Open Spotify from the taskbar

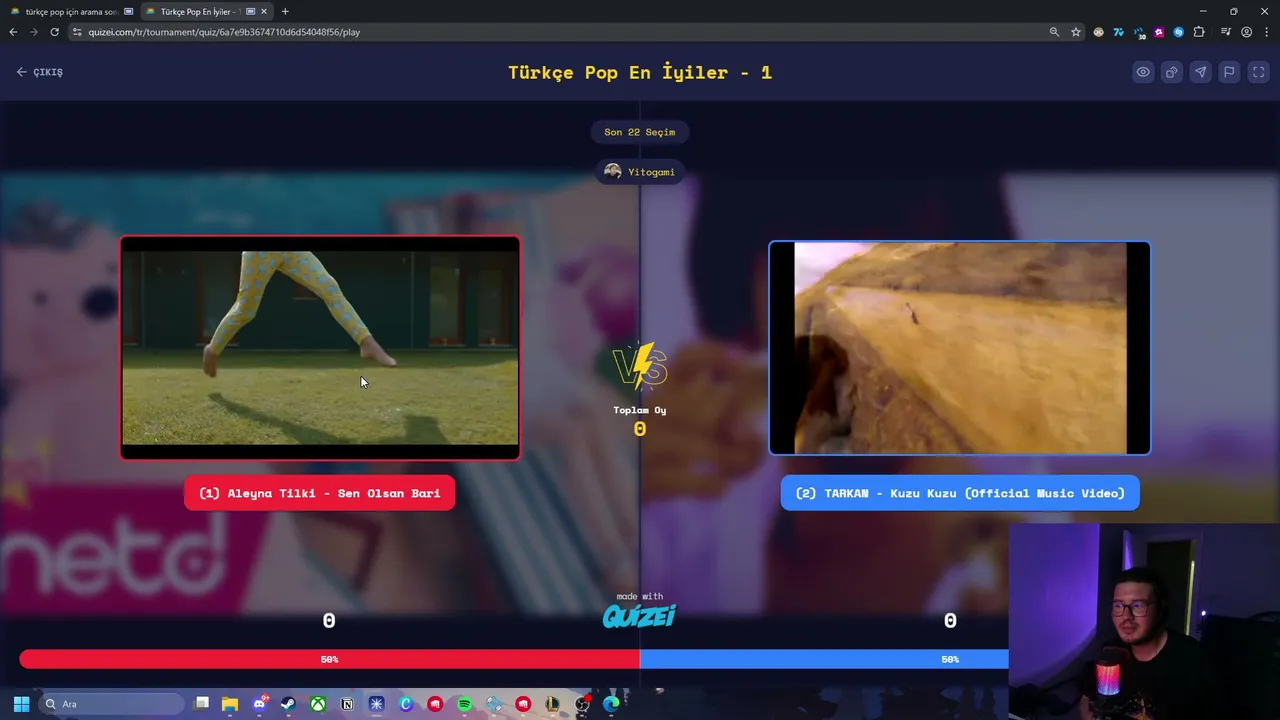464,704
